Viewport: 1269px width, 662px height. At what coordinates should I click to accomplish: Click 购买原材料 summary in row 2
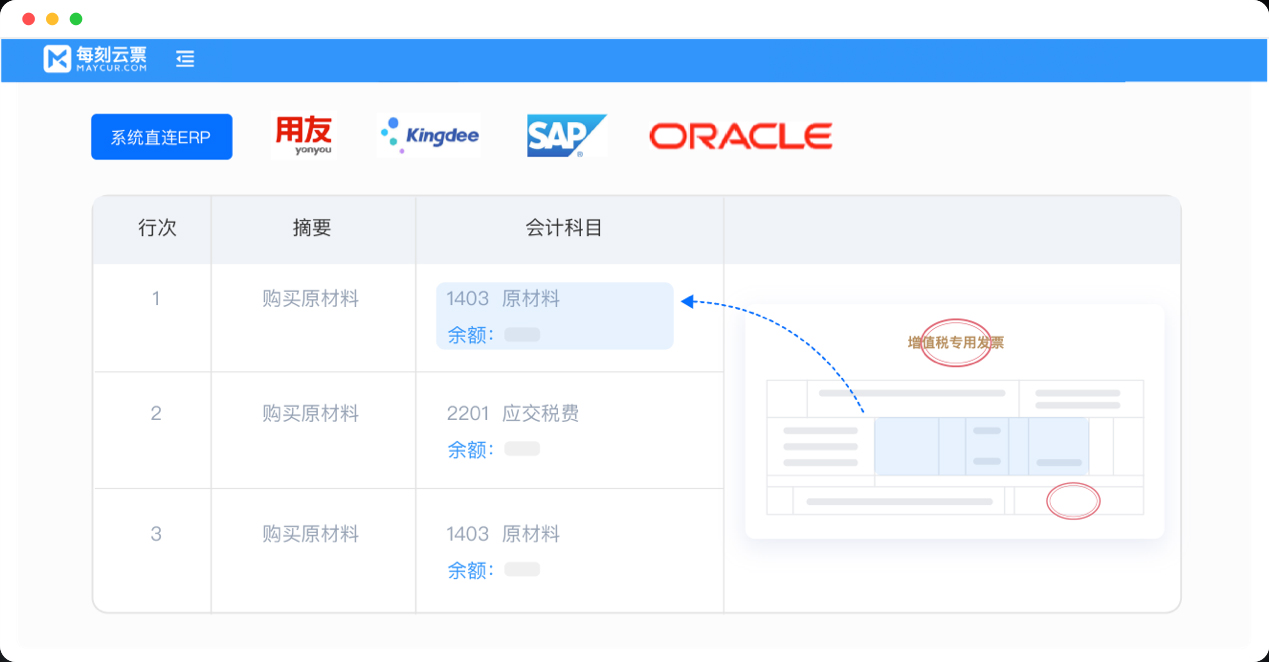click(x=310, y=414)
